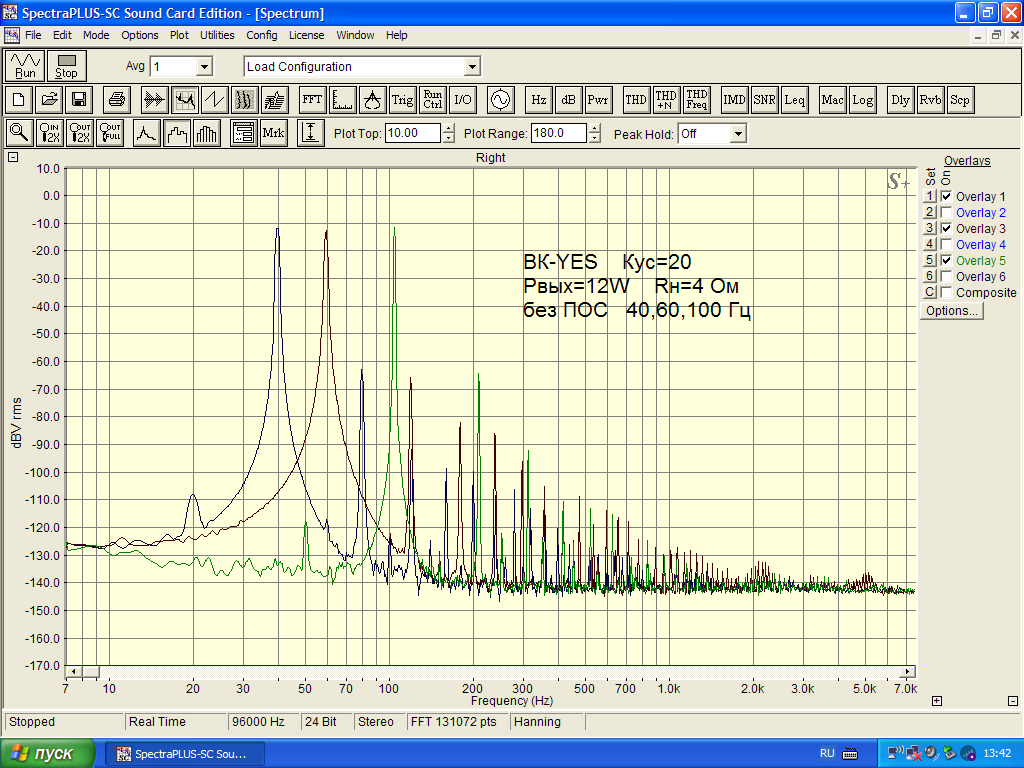
Task: Open the Peak Hold dropdown
Action: [x=738, y=134]
